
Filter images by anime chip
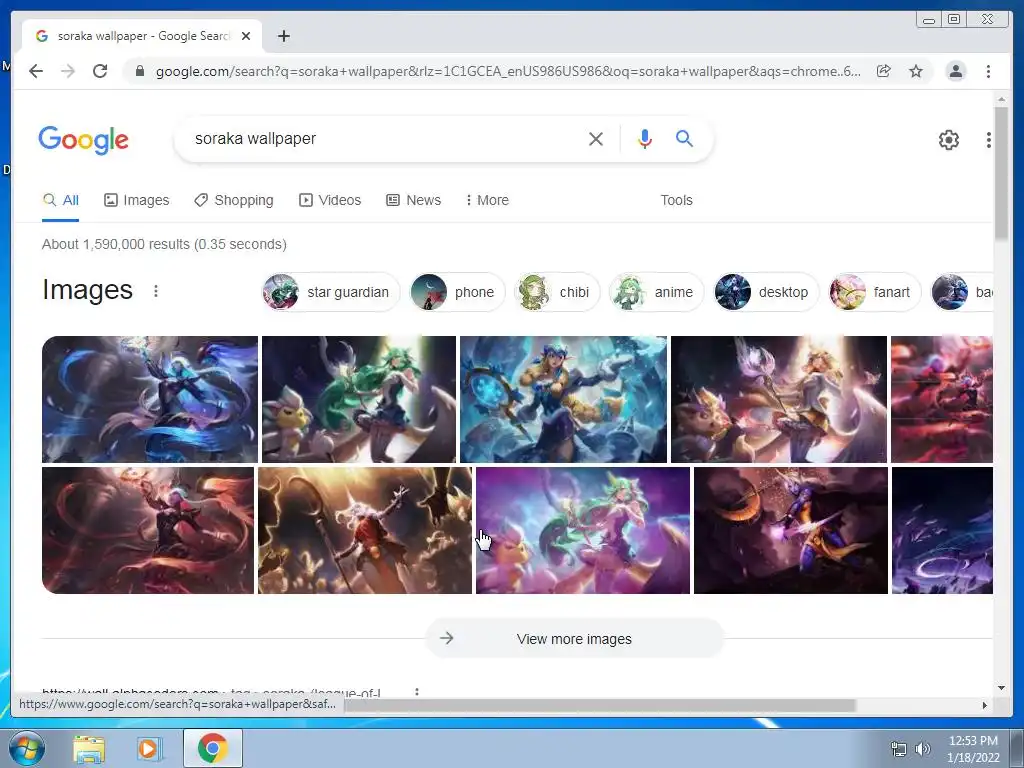click(656, 292)
